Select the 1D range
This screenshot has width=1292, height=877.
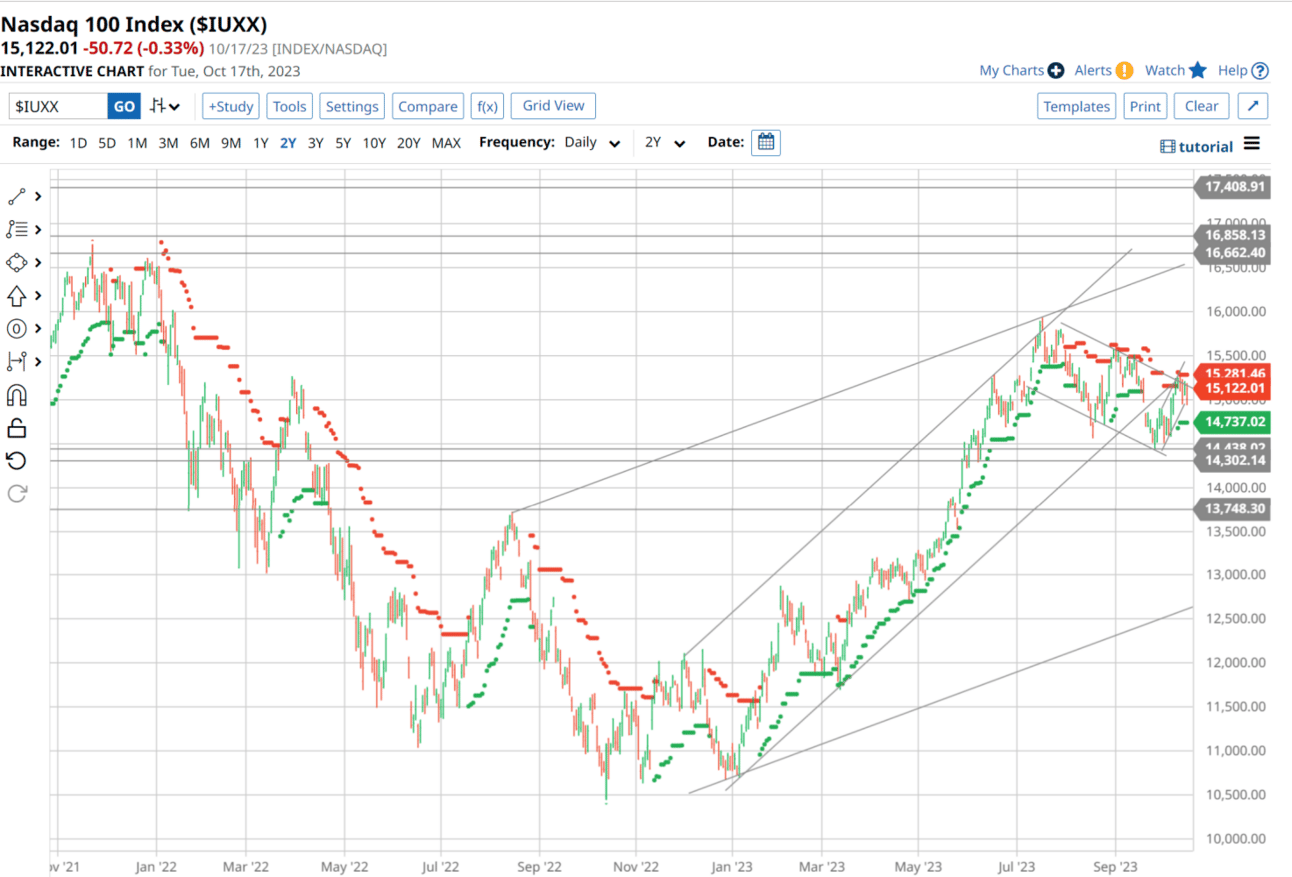coord(78,143)
